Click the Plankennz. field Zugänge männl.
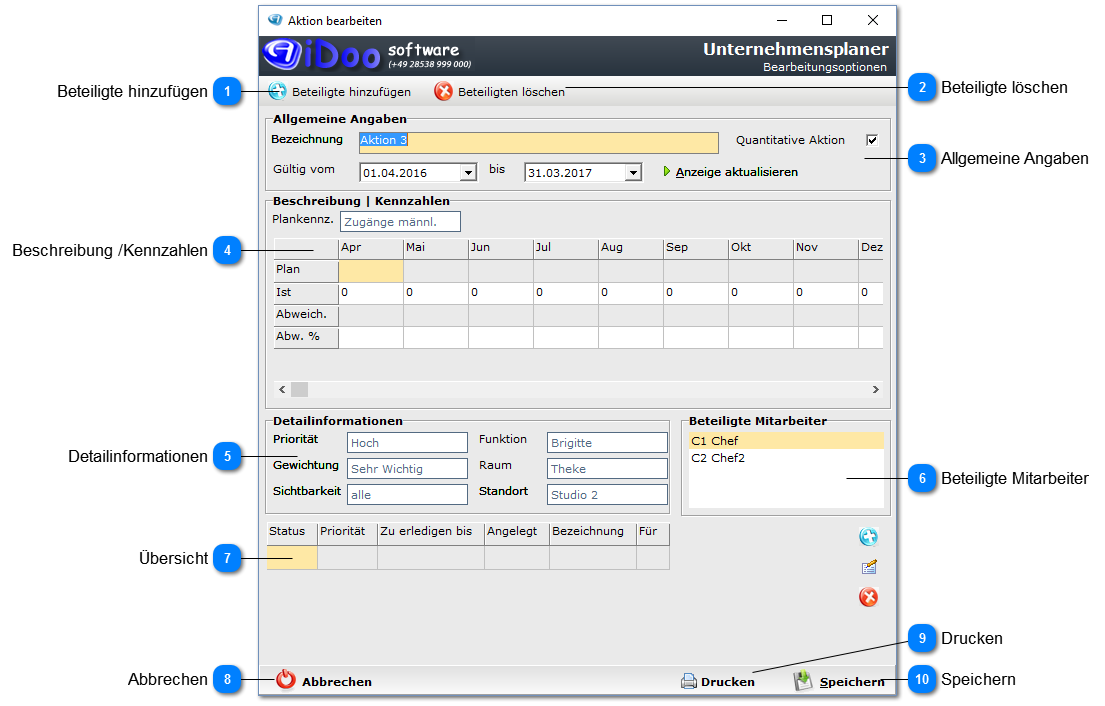This screenshot has width=1105, height=706. coord(400,222)
